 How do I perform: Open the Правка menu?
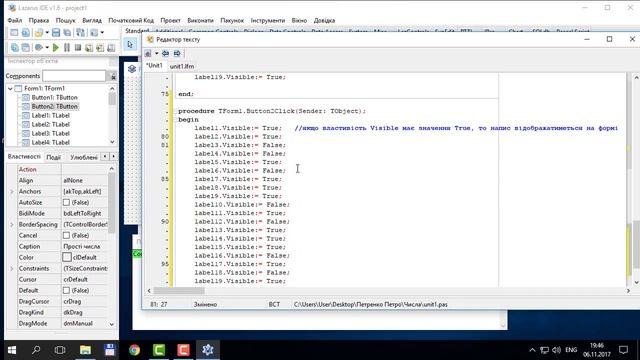(39, 20)
